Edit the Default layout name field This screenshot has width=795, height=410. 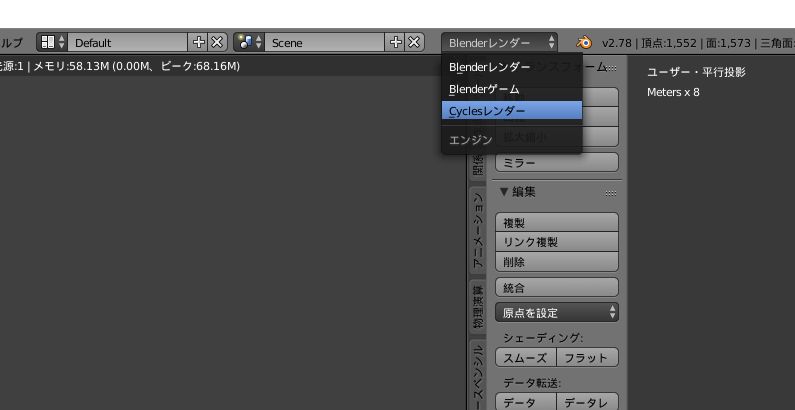tap(128, 43)
